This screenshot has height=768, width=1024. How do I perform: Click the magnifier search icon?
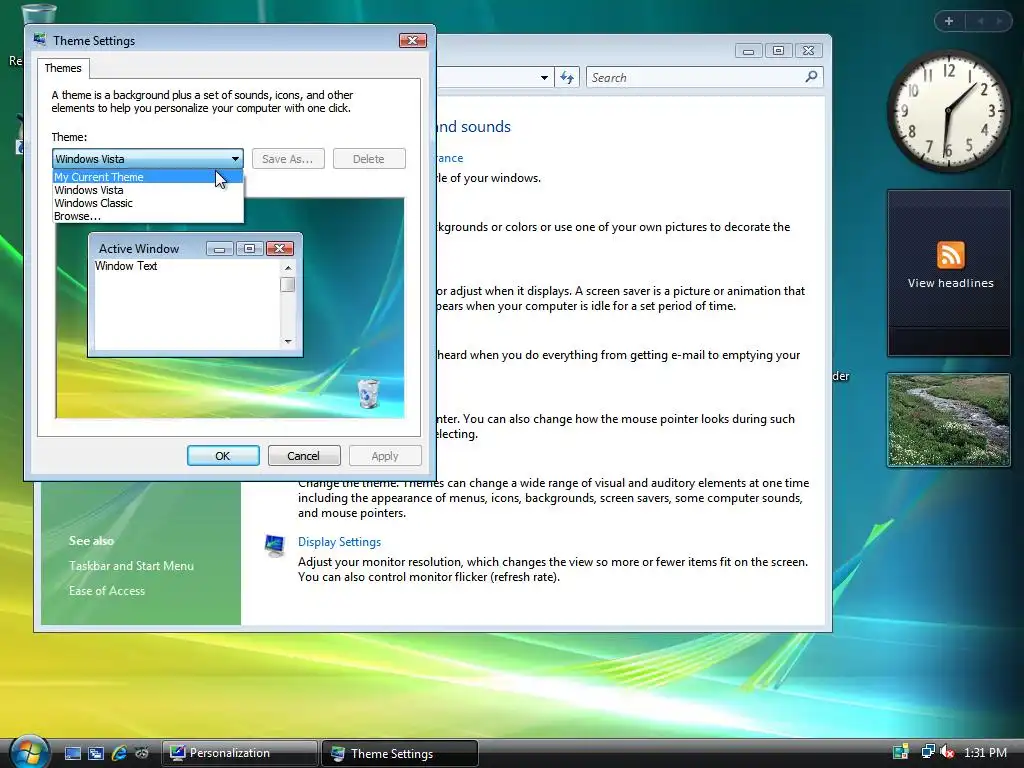[811, 77]
